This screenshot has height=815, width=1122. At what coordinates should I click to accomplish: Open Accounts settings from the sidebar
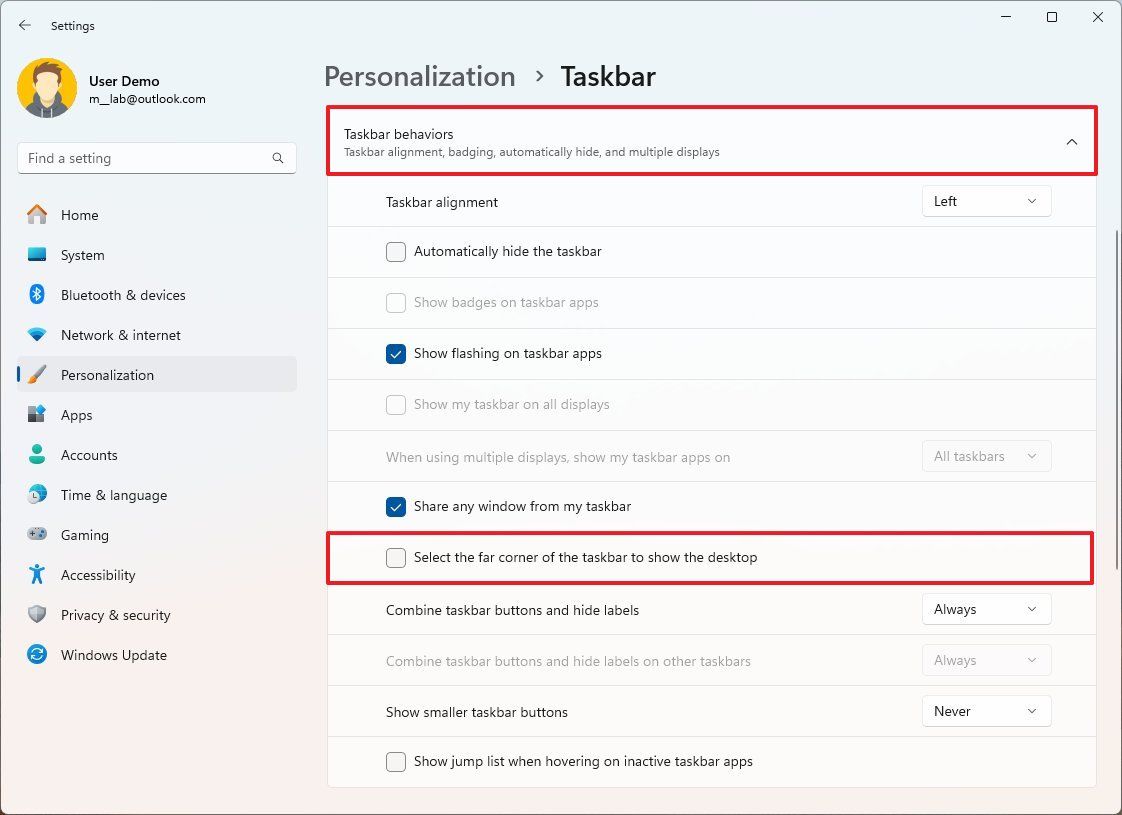pos(90,455)
